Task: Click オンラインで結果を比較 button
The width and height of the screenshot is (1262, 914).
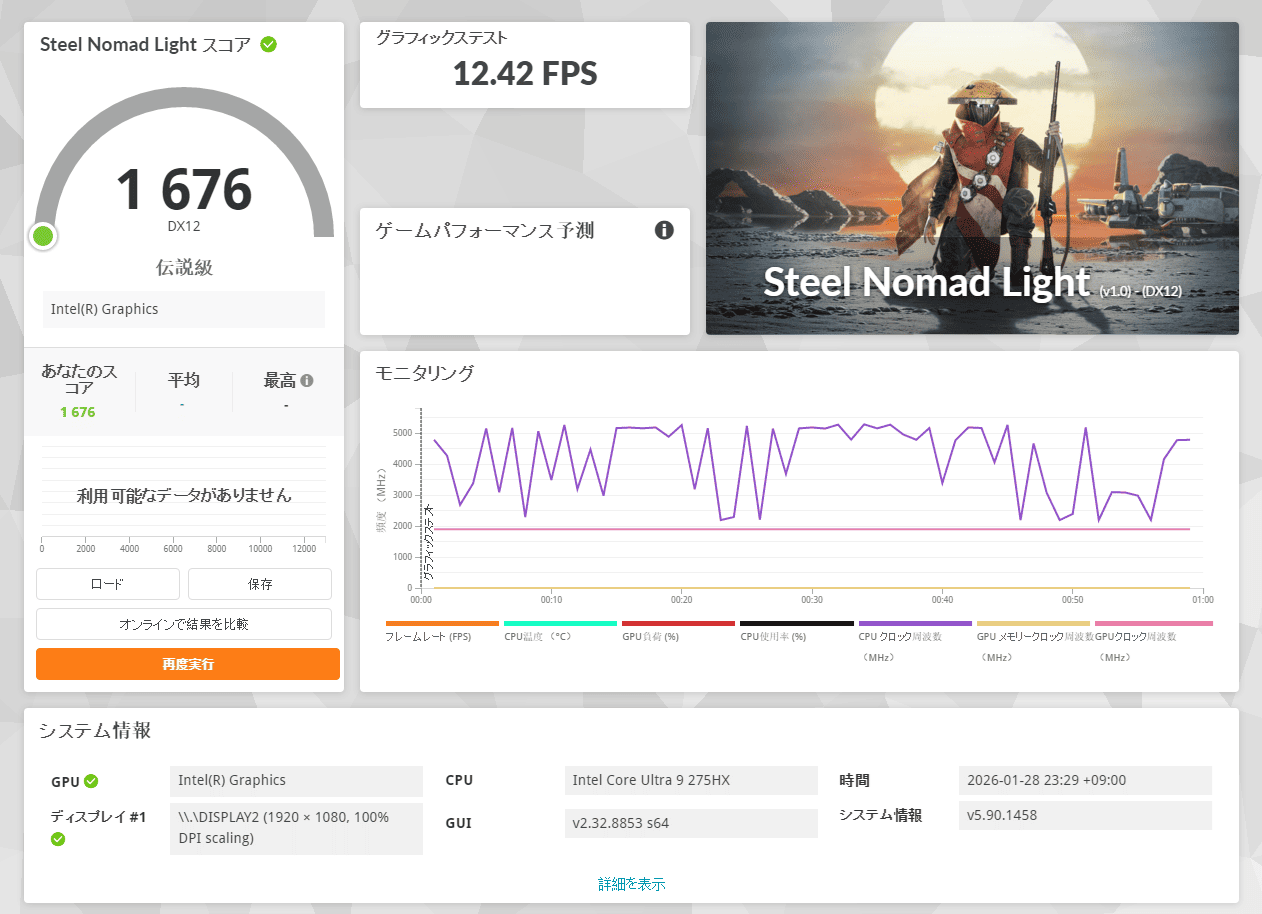Action: (184, 624)
